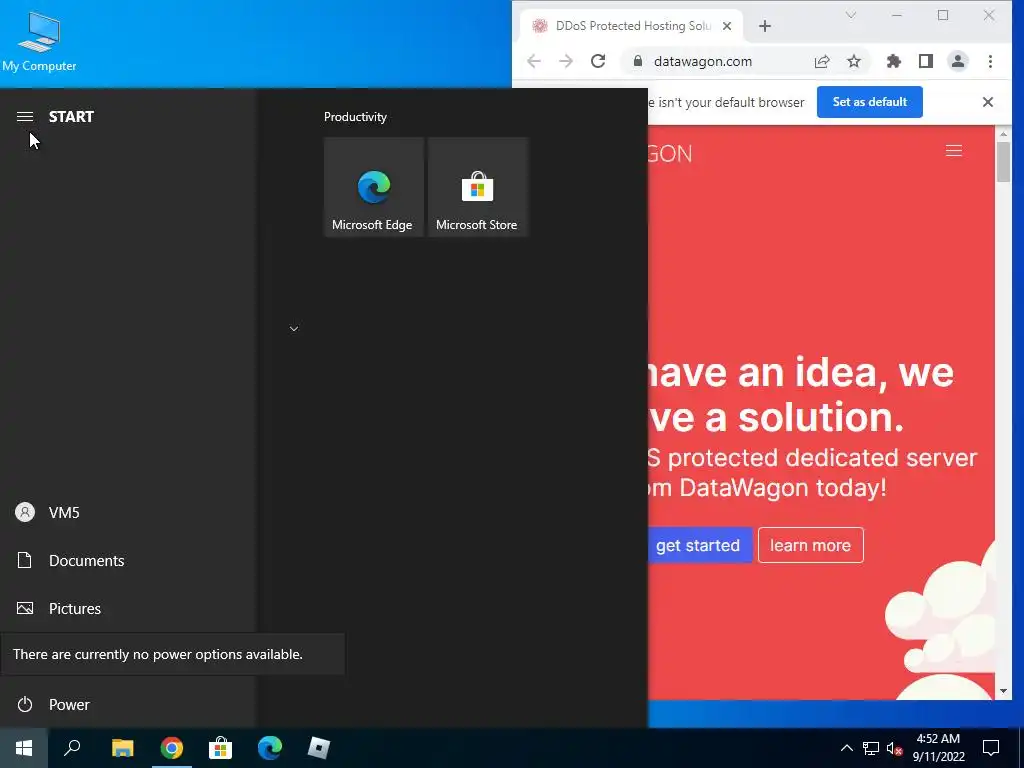Screen dimensions: 1024x768
Task: Open a new Chrome tab
Action: pyautogui.click(x=765, y=26)
